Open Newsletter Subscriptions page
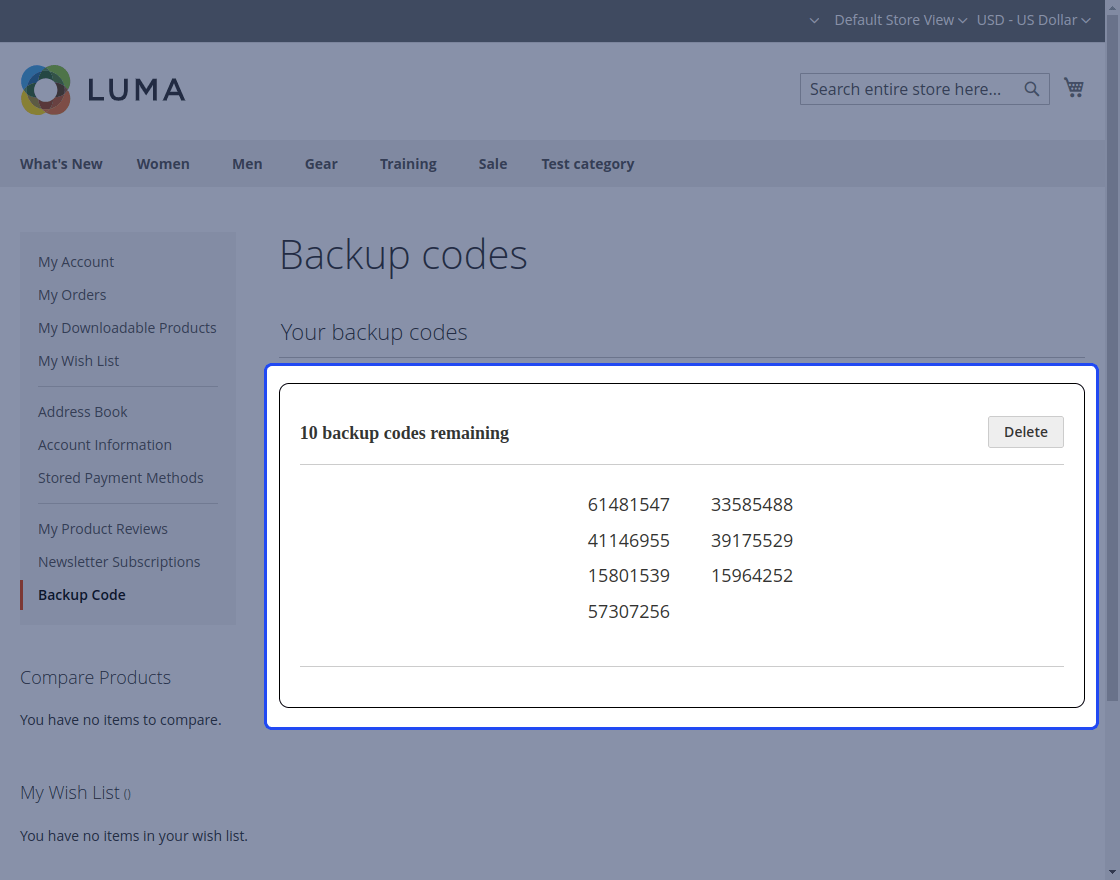Viewport: 1120px width, 880px height. [x=119, y=562]
